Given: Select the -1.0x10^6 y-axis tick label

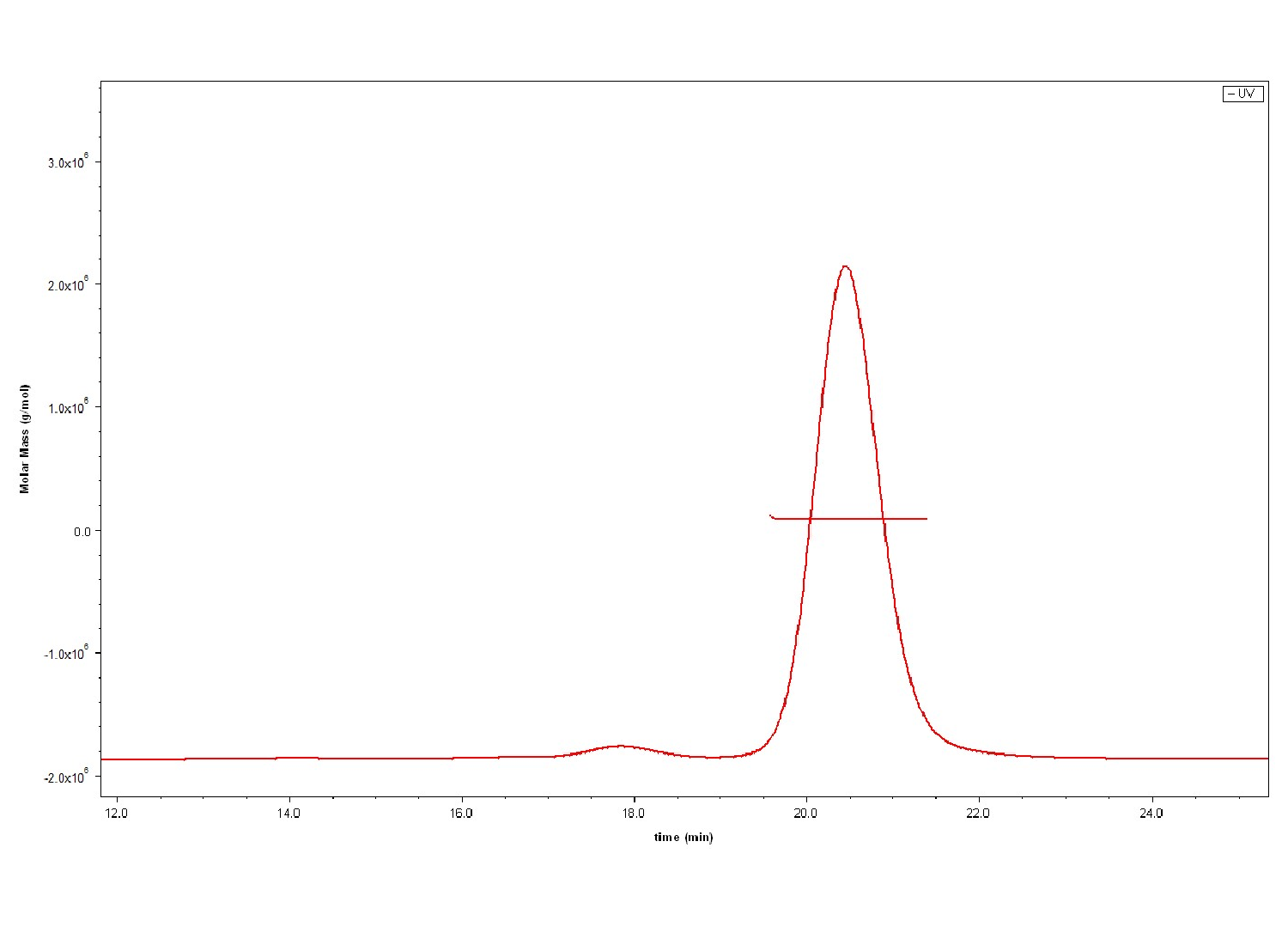Looking at the screenshot, I should click(x=67, y=654).
